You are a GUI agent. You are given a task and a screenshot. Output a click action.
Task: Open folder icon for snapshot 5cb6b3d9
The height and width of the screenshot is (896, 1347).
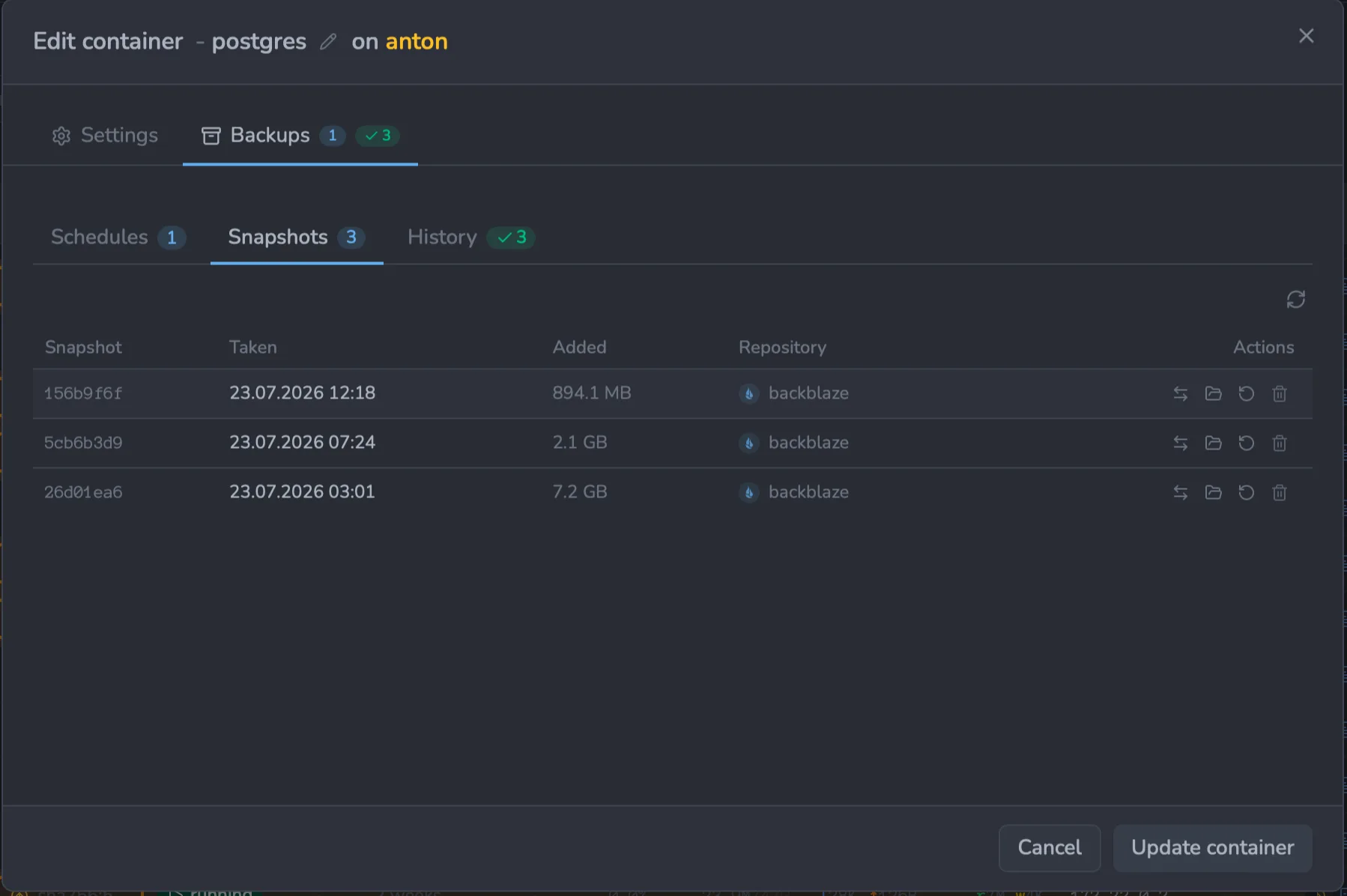[1213, 443]
